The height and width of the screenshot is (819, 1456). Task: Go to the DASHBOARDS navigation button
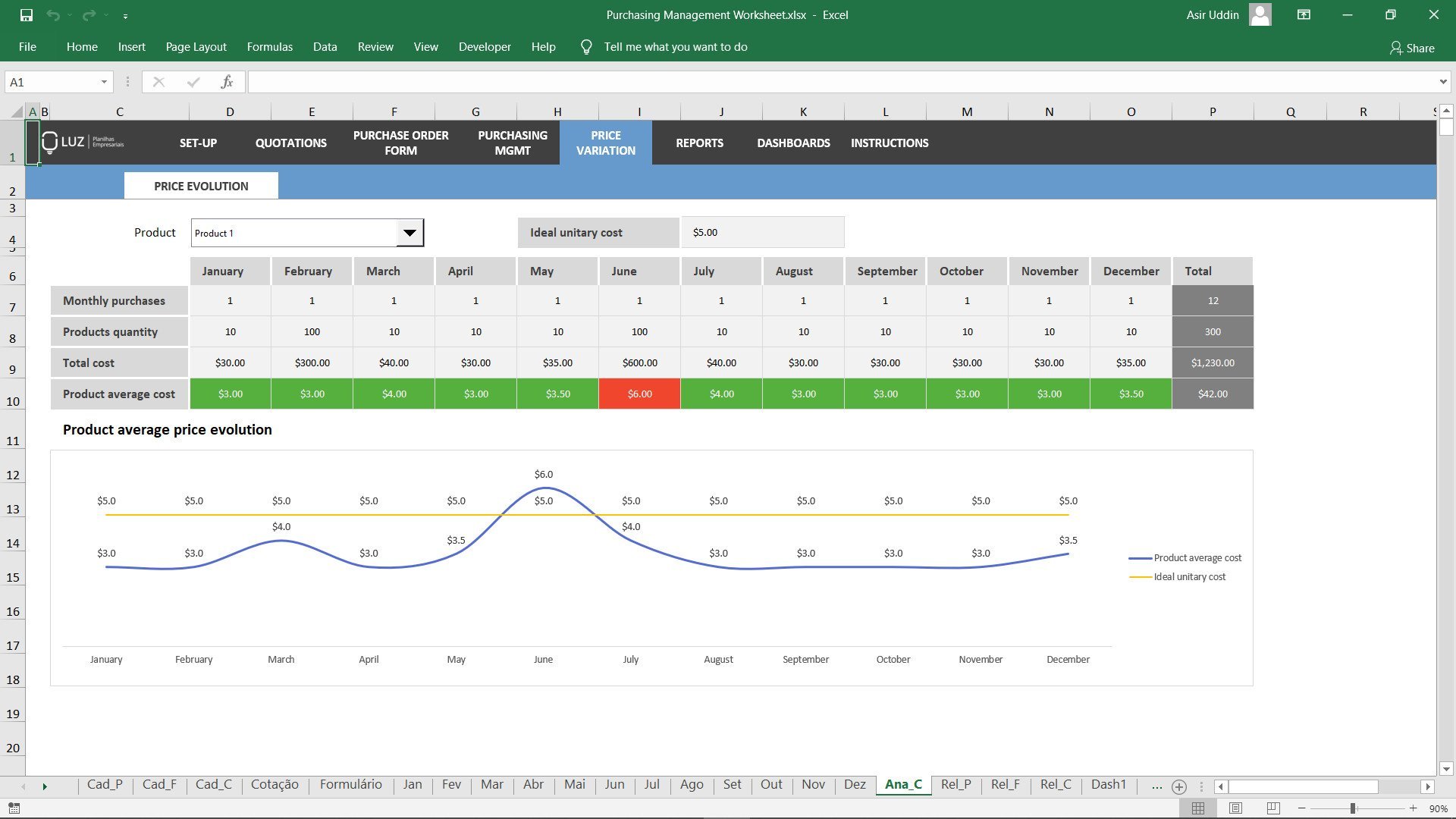[793, 143]
